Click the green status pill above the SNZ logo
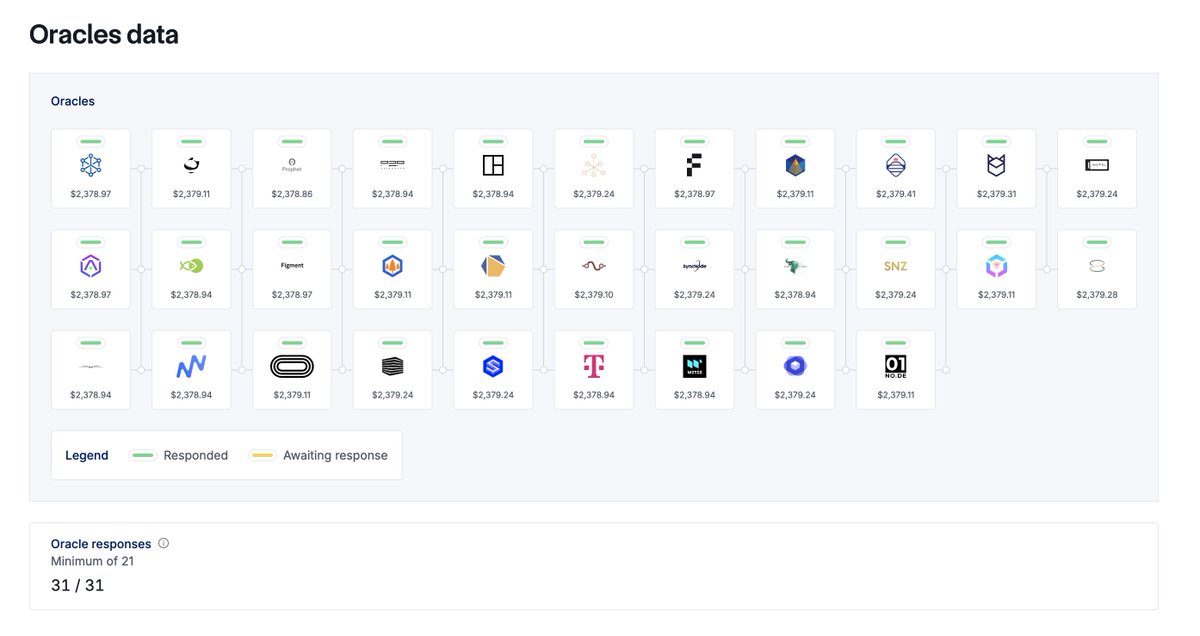Image resolution: width=1200 pixels, height=636 pixels. tap(895, 242)
